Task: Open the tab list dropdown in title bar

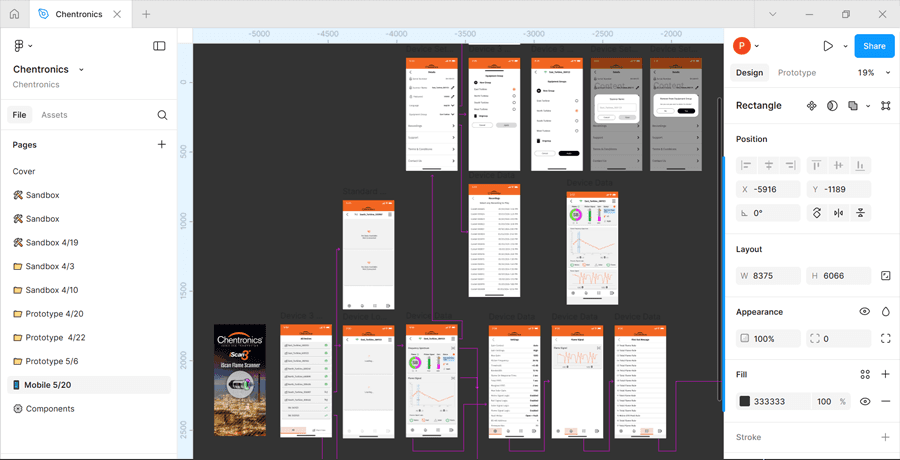Action: pyautogui.click(x=773, y=14)
